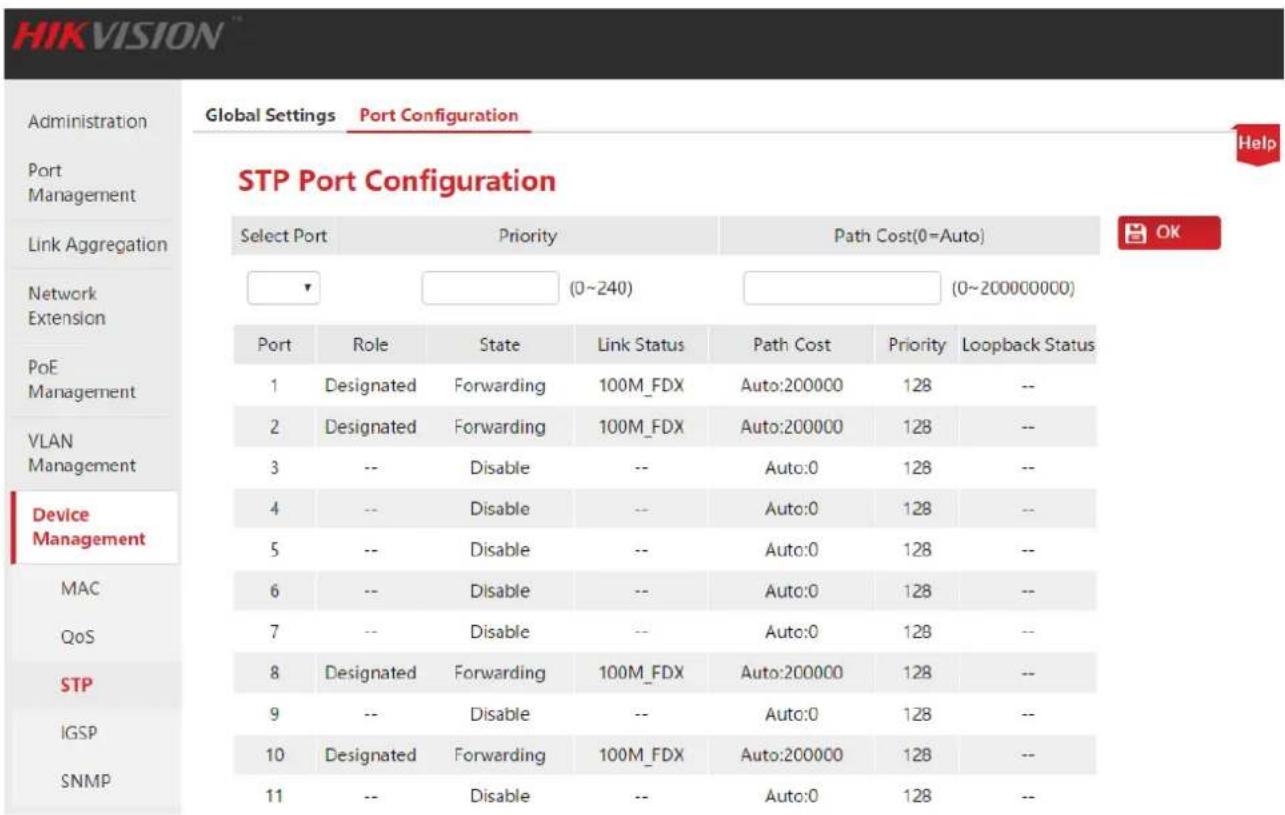Select the Port Configuration tab
Screen dimensions: 1285x815
[x=439, y=115]
